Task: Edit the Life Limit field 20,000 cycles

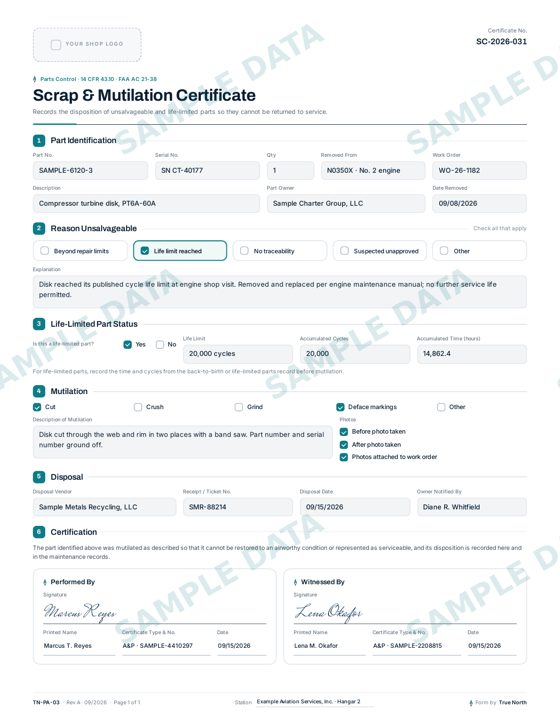Action: [x=238, y=354]
